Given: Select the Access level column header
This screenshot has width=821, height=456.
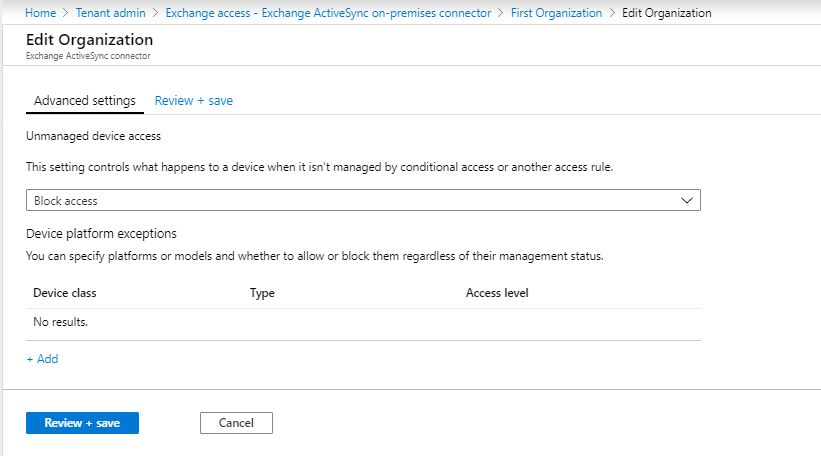Looking at the screenshot, I should (497, 293).
